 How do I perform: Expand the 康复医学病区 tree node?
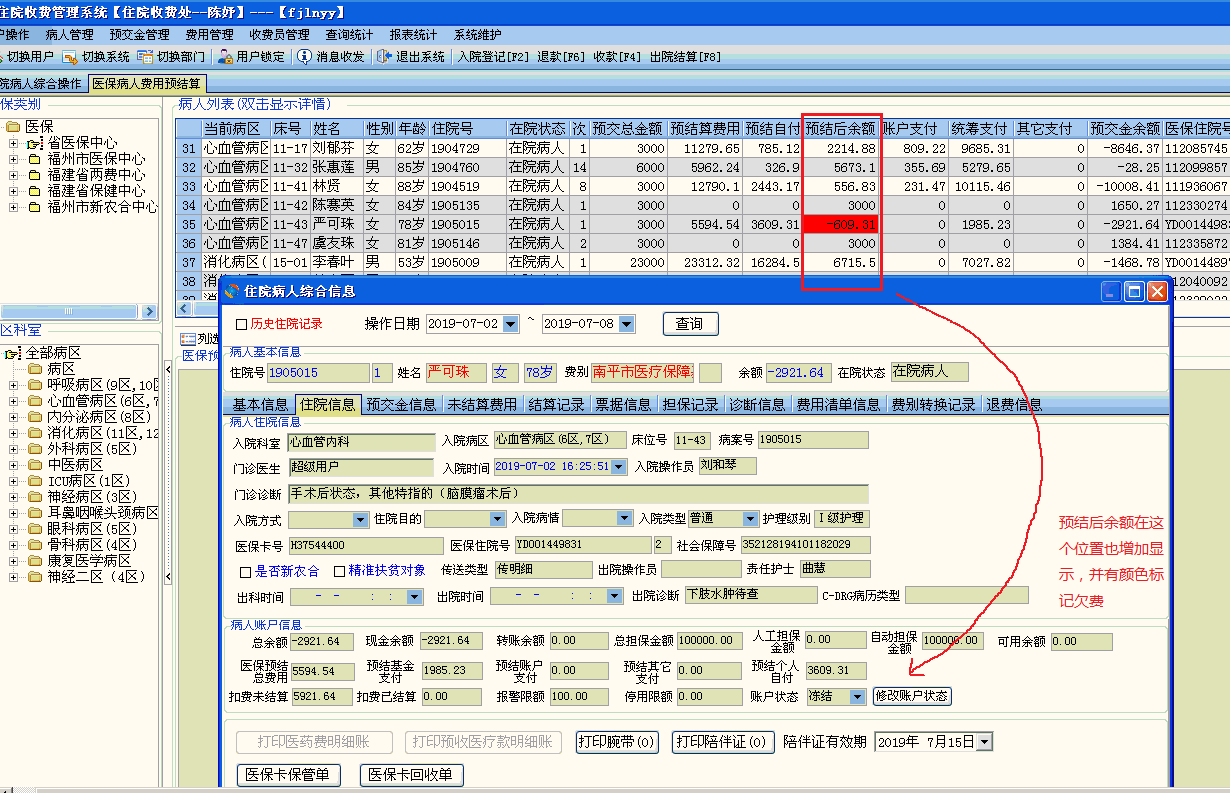(x=15, y=561)
